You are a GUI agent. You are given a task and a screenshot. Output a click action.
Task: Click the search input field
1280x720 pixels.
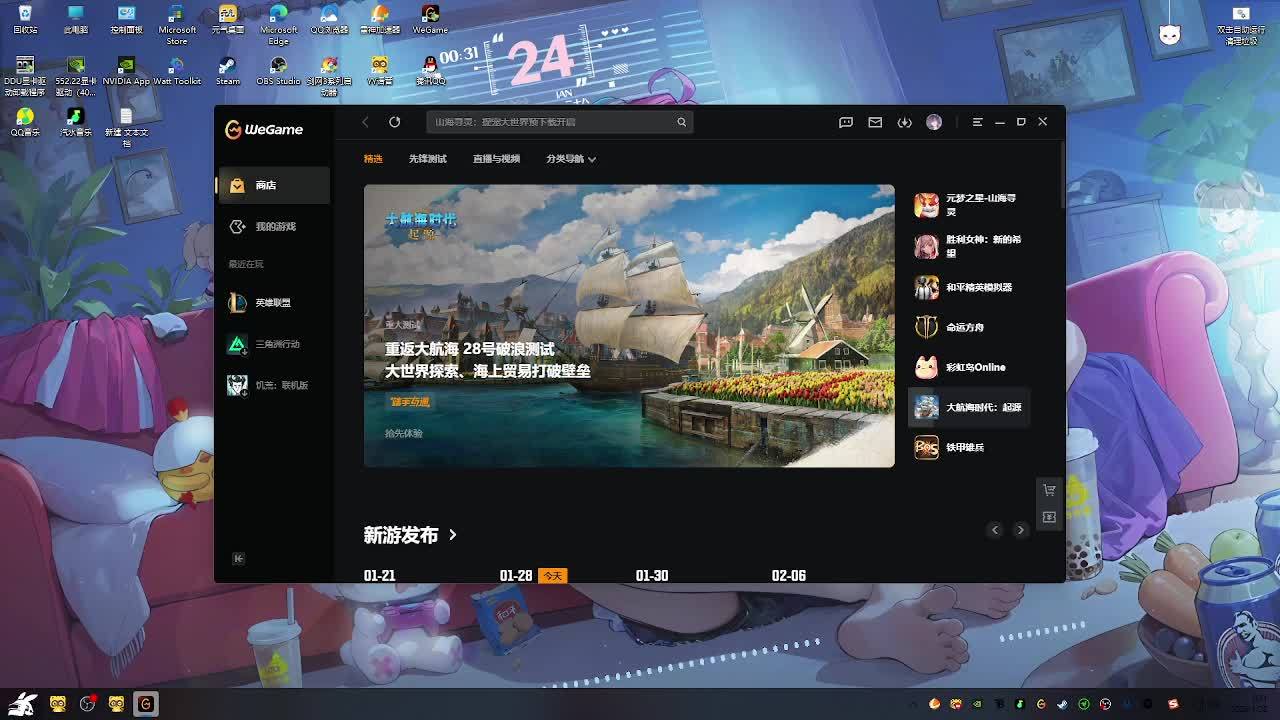[x=550, y=122]
